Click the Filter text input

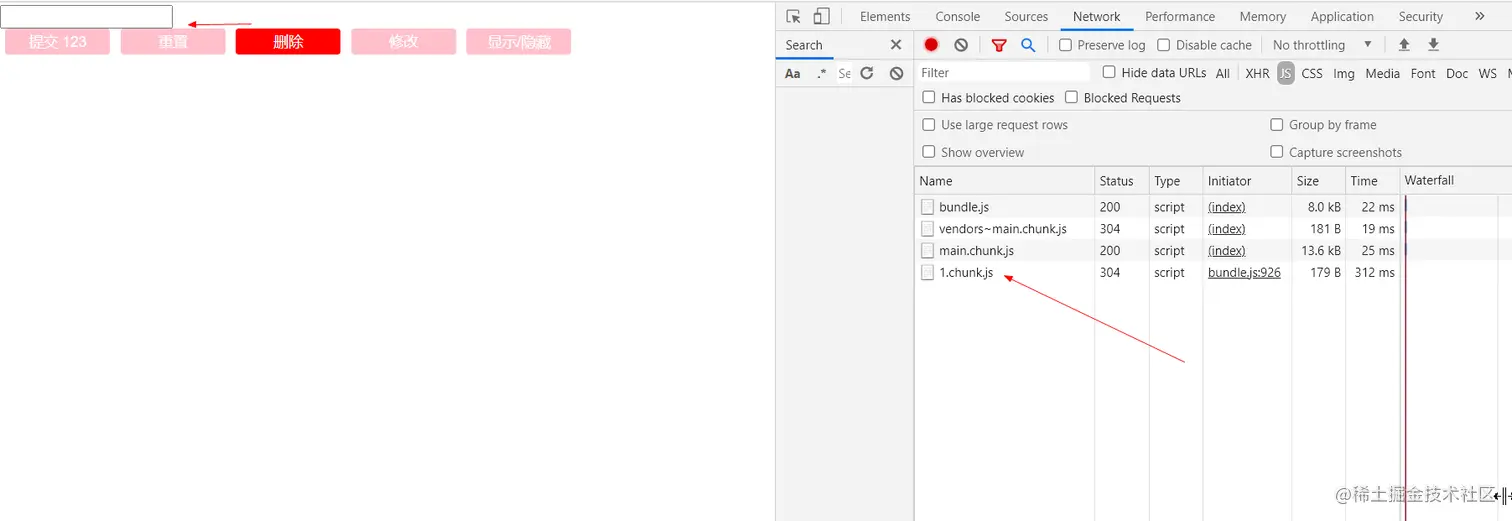tap(1003, 73)
